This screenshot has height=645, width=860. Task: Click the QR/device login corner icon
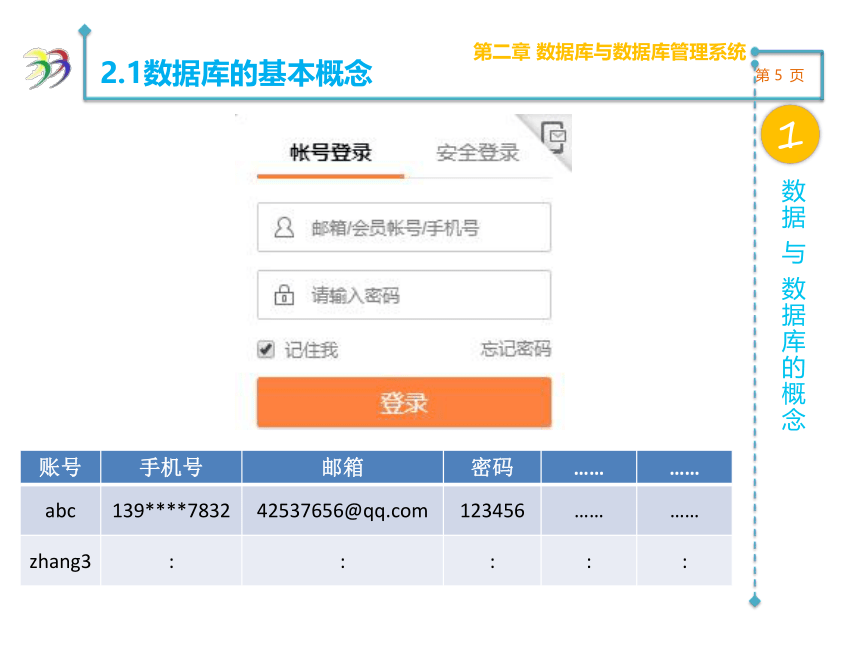tap(553, 136)
